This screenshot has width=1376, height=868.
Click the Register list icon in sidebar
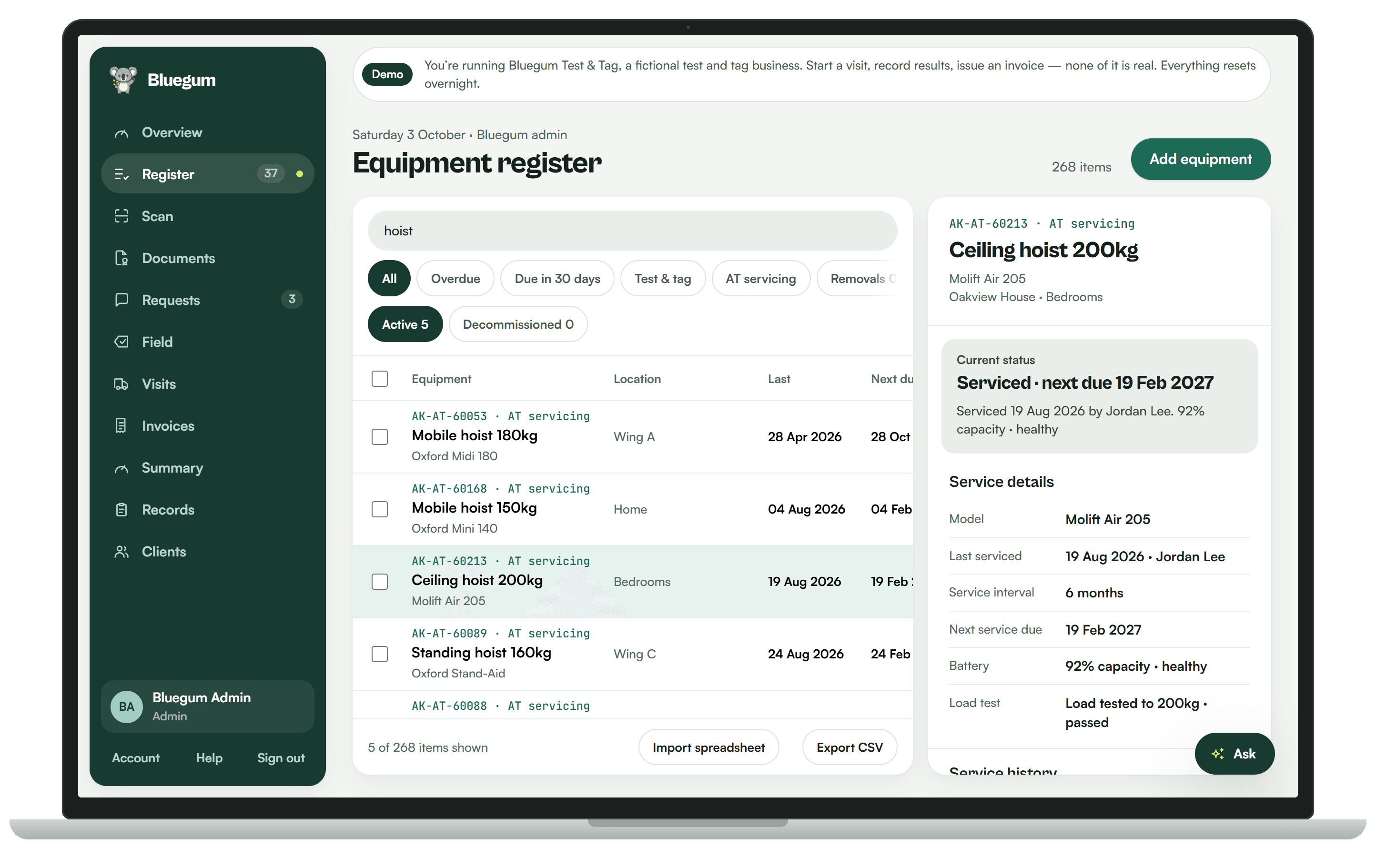(x=121, y=174)
